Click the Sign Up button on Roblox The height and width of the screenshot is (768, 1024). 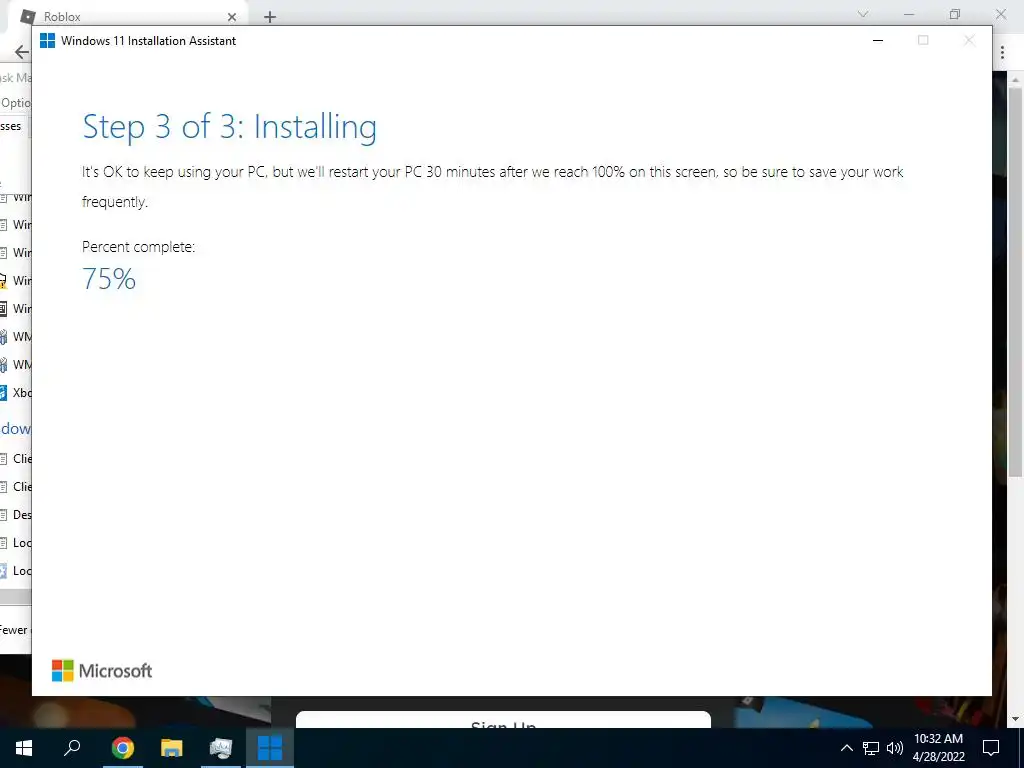503,720
